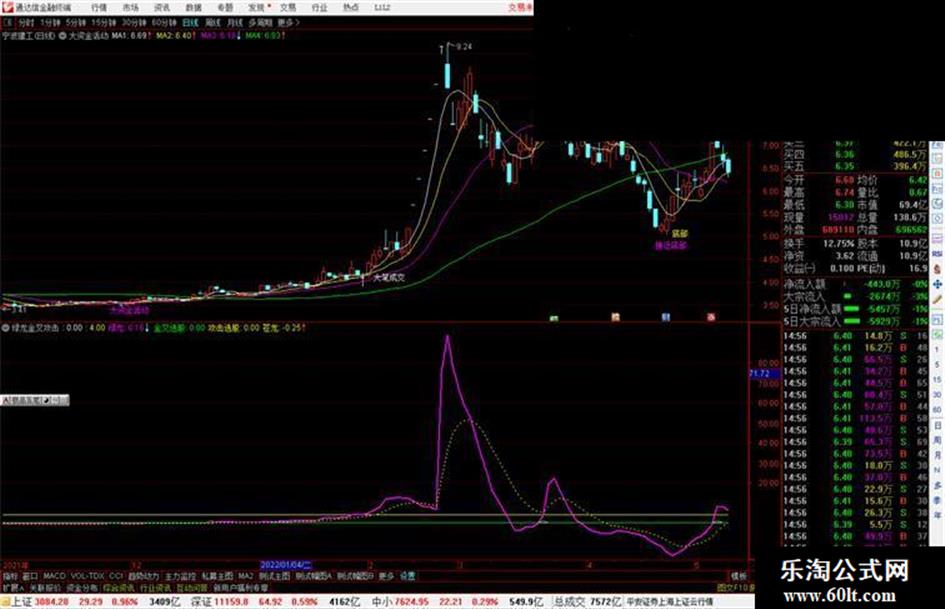
Task: Open the 发现 menu
Action: [257, 8]
